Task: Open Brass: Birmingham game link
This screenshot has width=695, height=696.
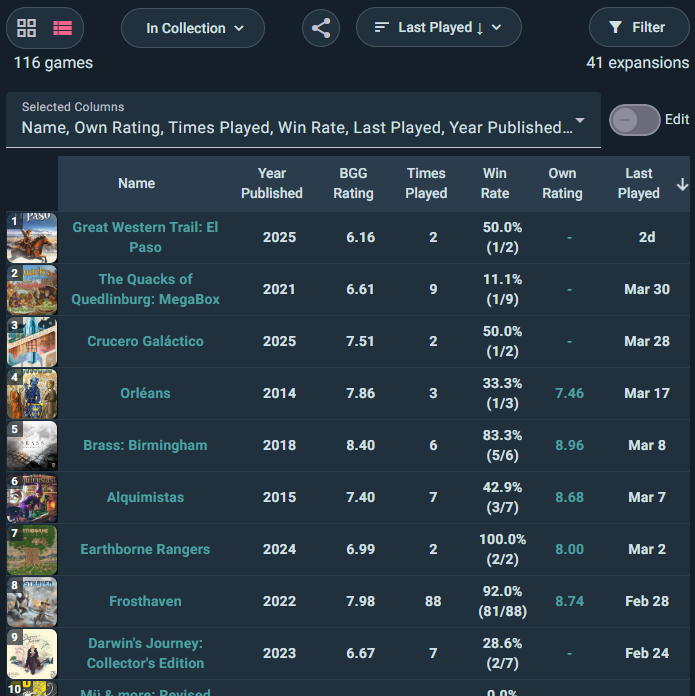Action: coord(145,445)
